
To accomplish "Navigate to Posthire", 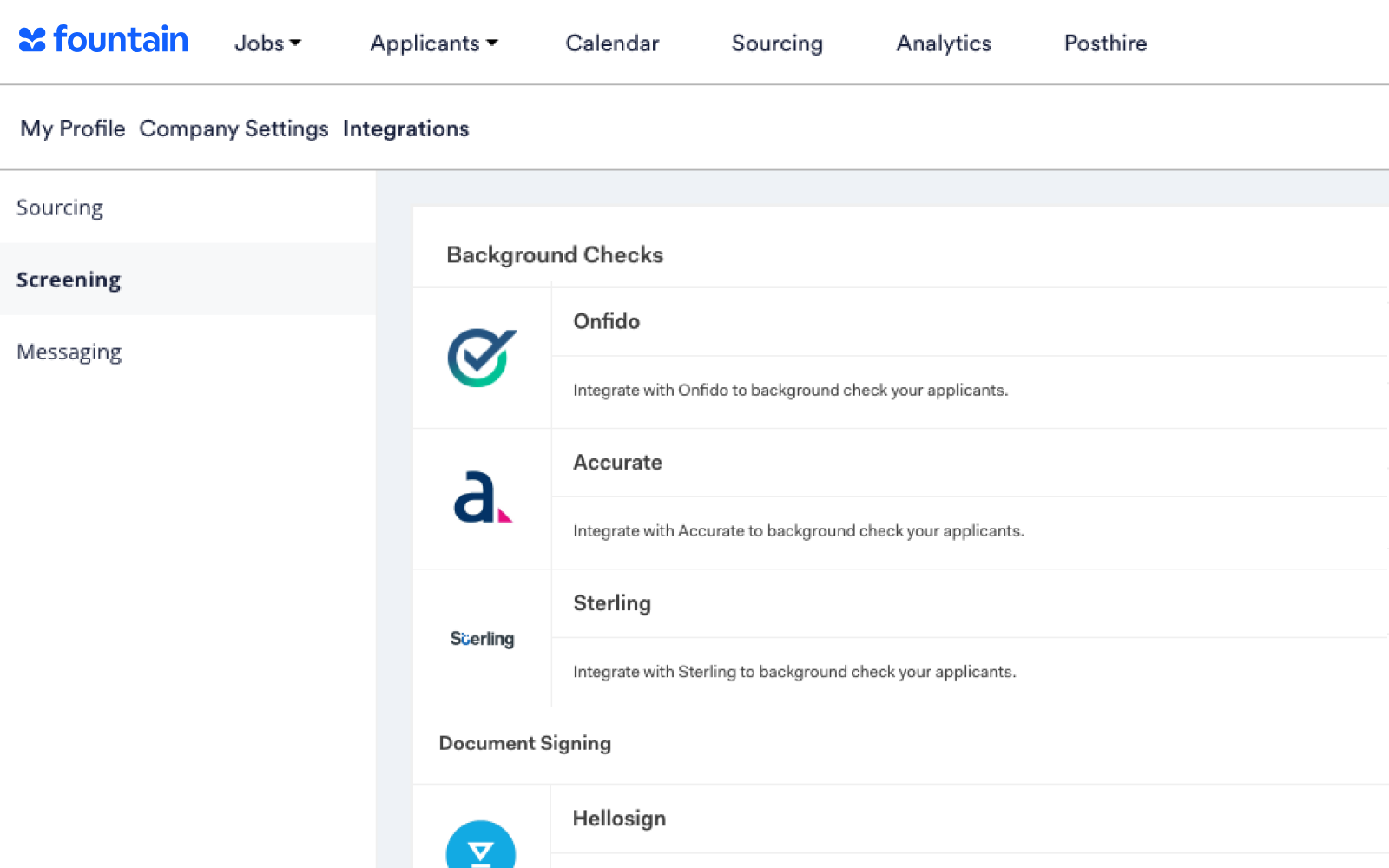I will [x=1105, y=43].
